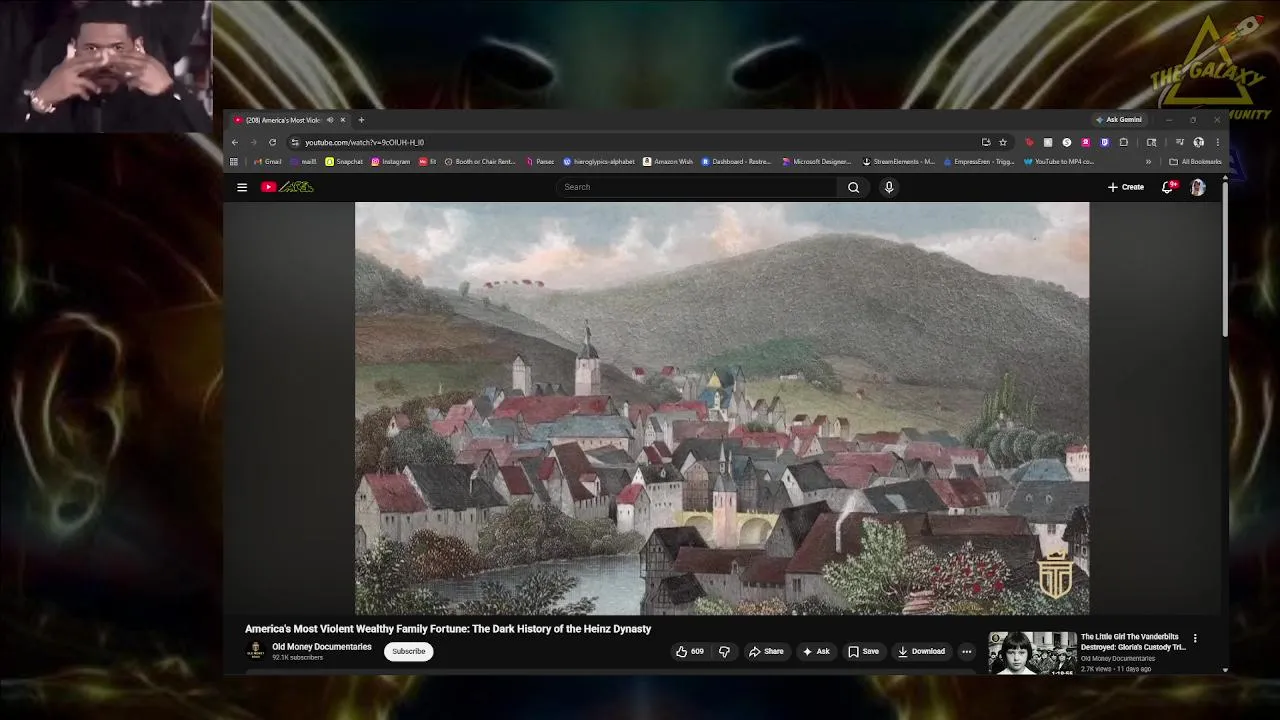Viewport: 1280px width, 720px height.
Task: Like the video with thumbs-up
Action: [x=689, y=651]
